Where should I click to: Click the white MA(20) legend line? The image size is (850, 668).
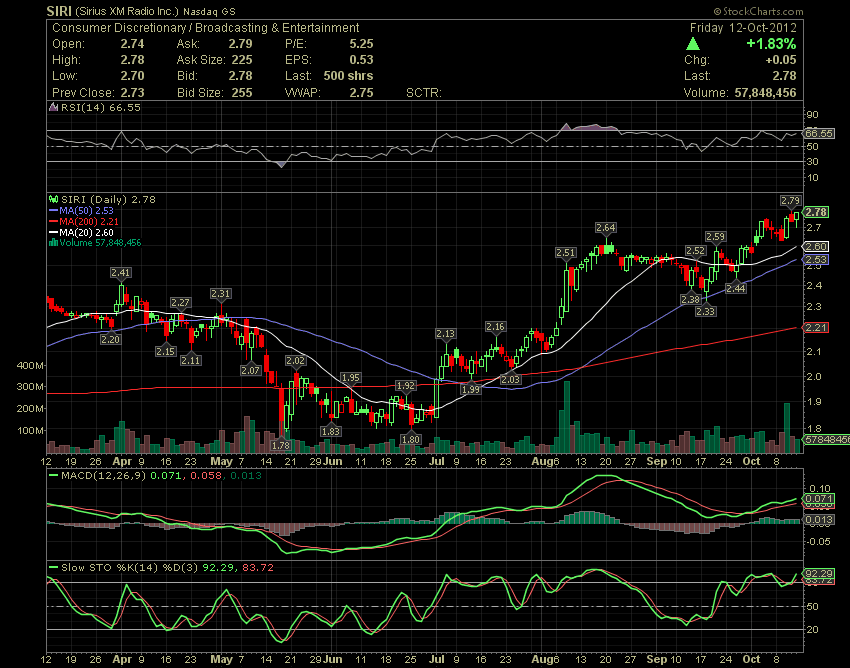click(53, 232)
